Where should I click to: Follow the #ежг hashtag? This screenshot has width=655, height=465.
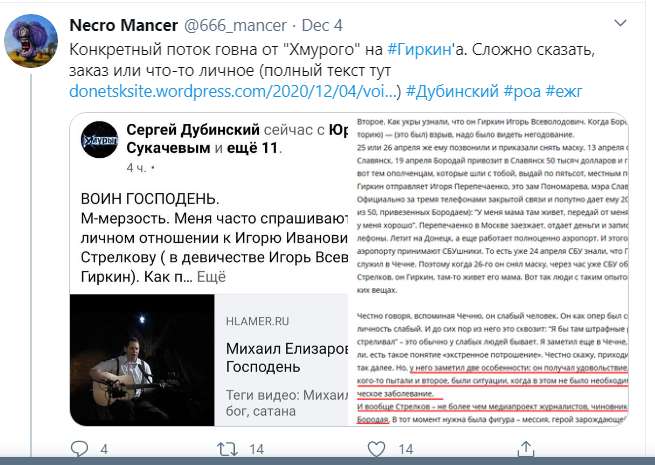pyautogui.click(x=564, y=91)
